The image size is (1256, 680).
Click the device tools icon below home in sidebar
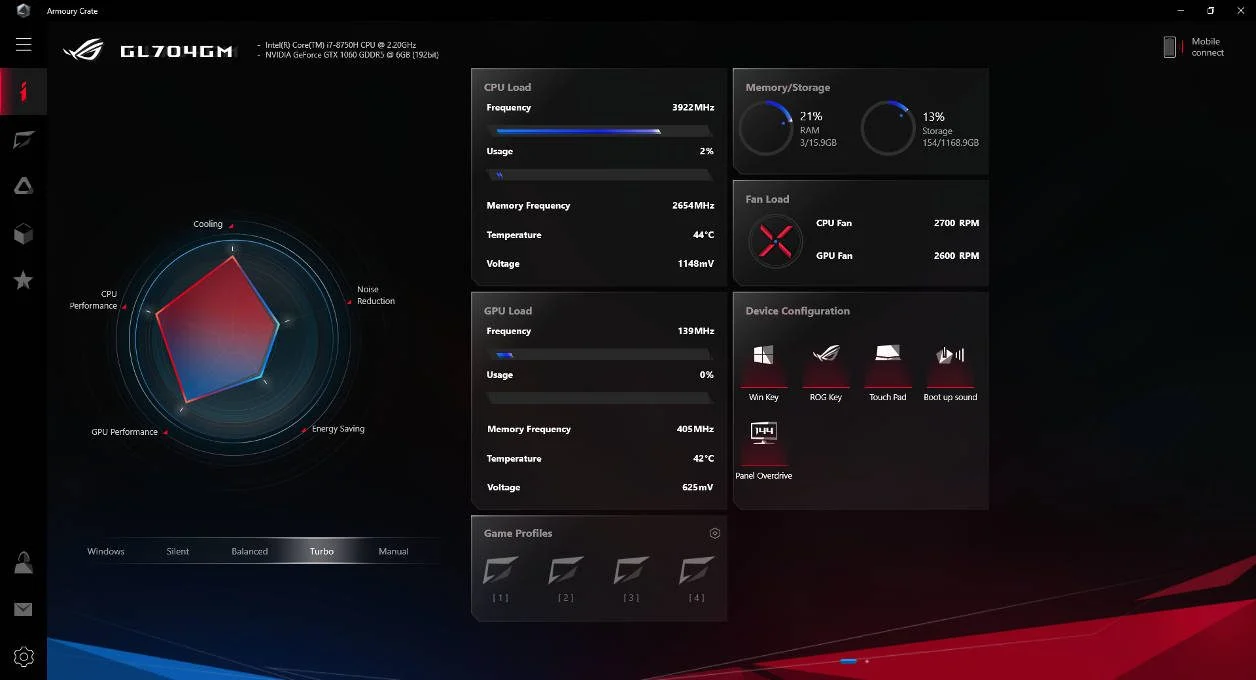point(23,139)
